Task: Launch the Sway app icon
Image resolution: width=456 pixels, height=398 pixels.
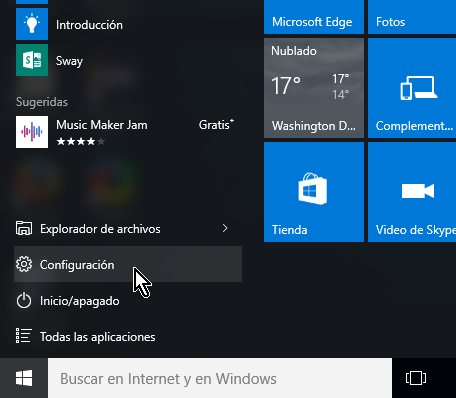Action: pos(32,60)
